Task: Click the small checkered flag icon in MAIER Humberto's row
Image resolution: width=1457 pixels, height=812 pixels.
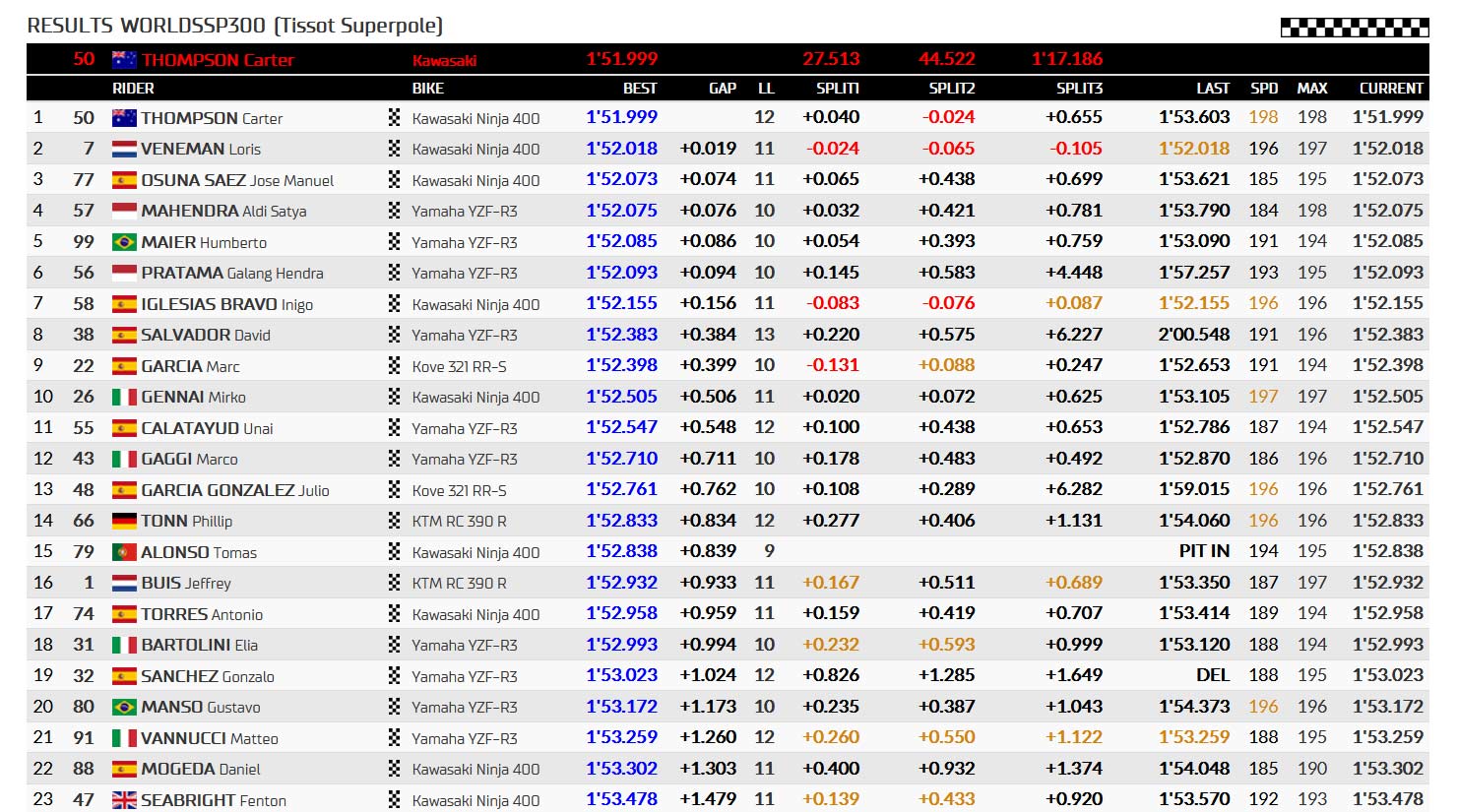Action: click(x=394, y=242)
